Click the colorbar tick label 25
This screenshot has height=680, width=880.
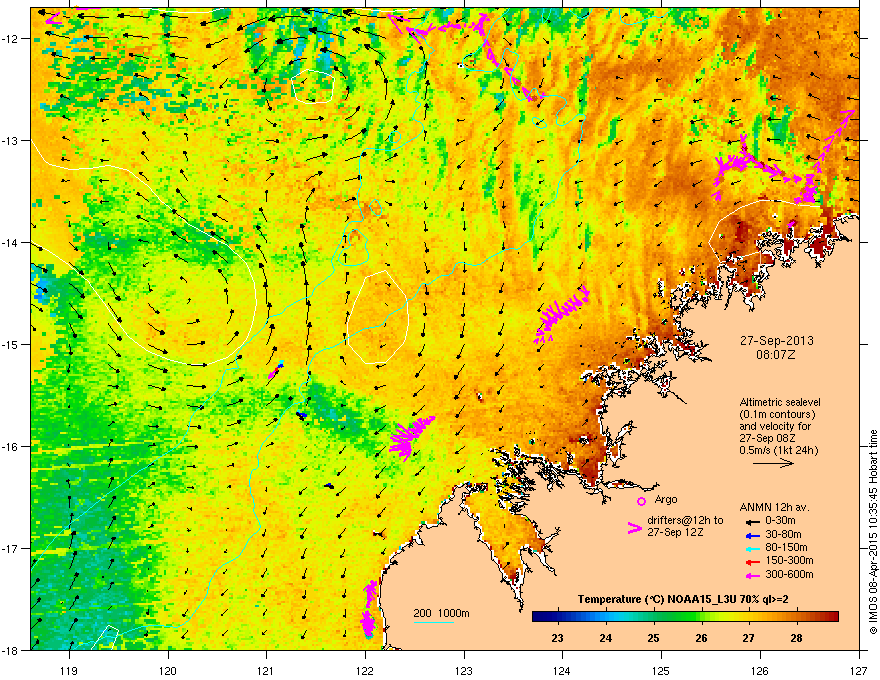coord(653,638)
